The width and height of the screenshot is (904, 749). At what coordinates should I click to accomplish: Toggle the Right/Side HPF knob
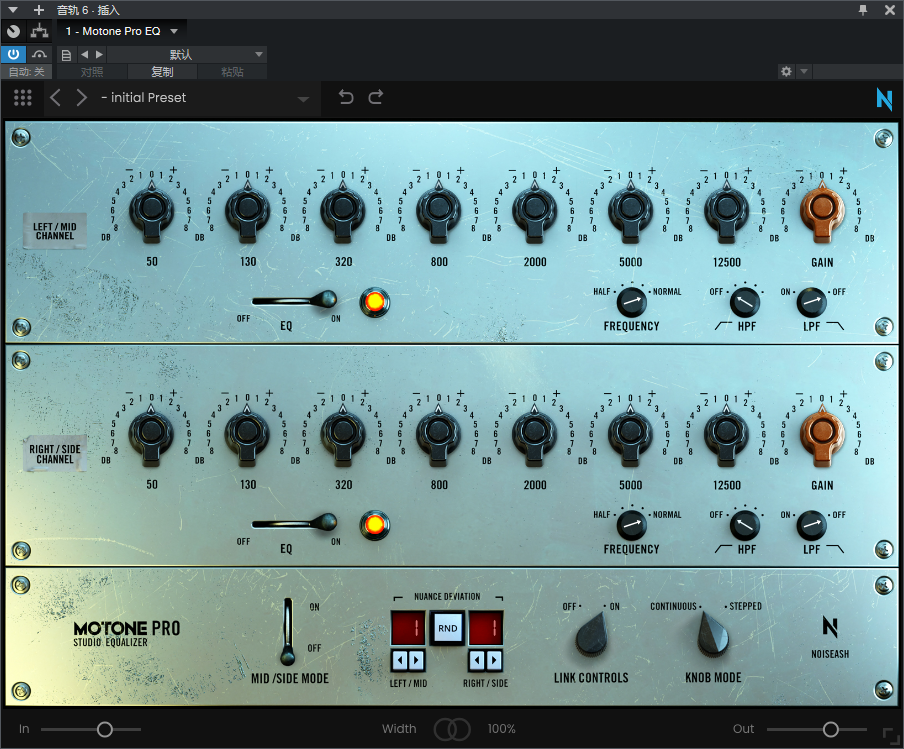[x=745, y=525]
